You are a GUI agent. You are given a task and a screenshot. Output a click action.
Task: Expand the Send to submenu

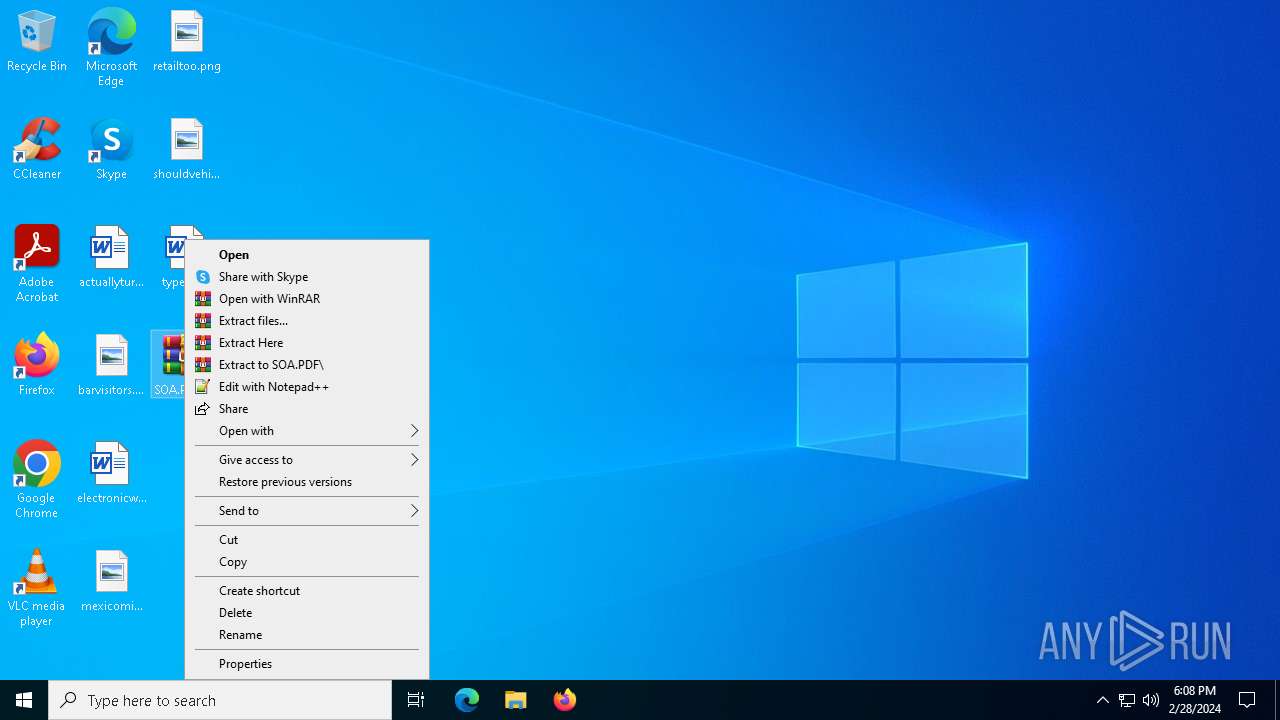coord(307,511)
